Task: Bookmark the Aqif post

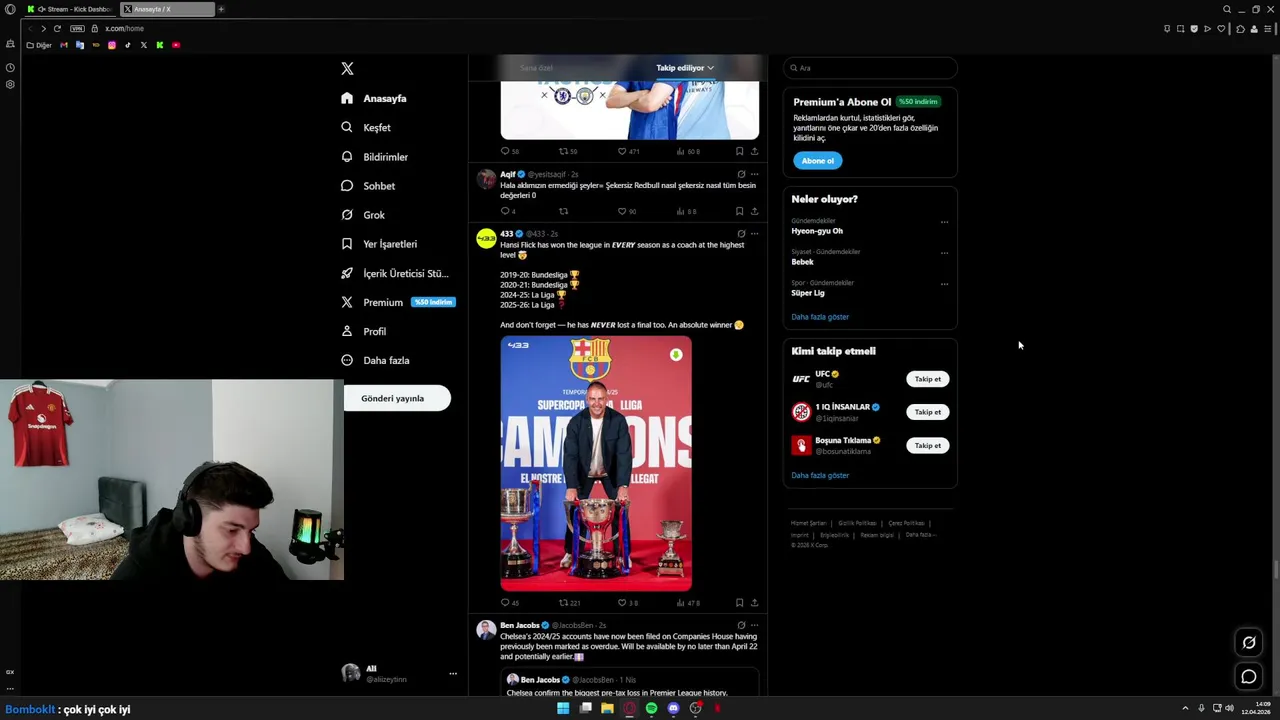Action: click(x=739, y=211)
